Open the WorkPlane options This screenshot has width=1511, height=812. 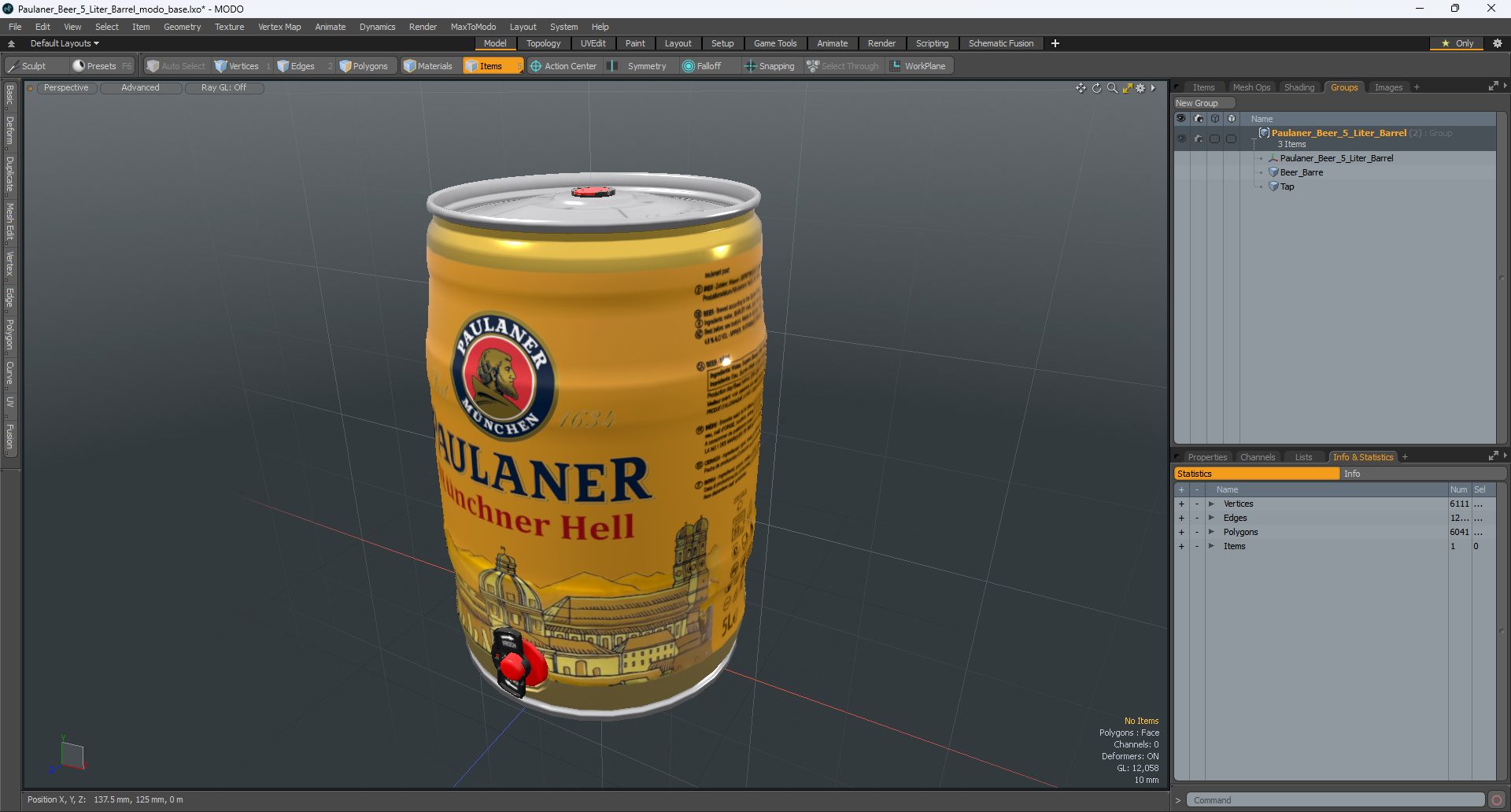pos(918,66)
